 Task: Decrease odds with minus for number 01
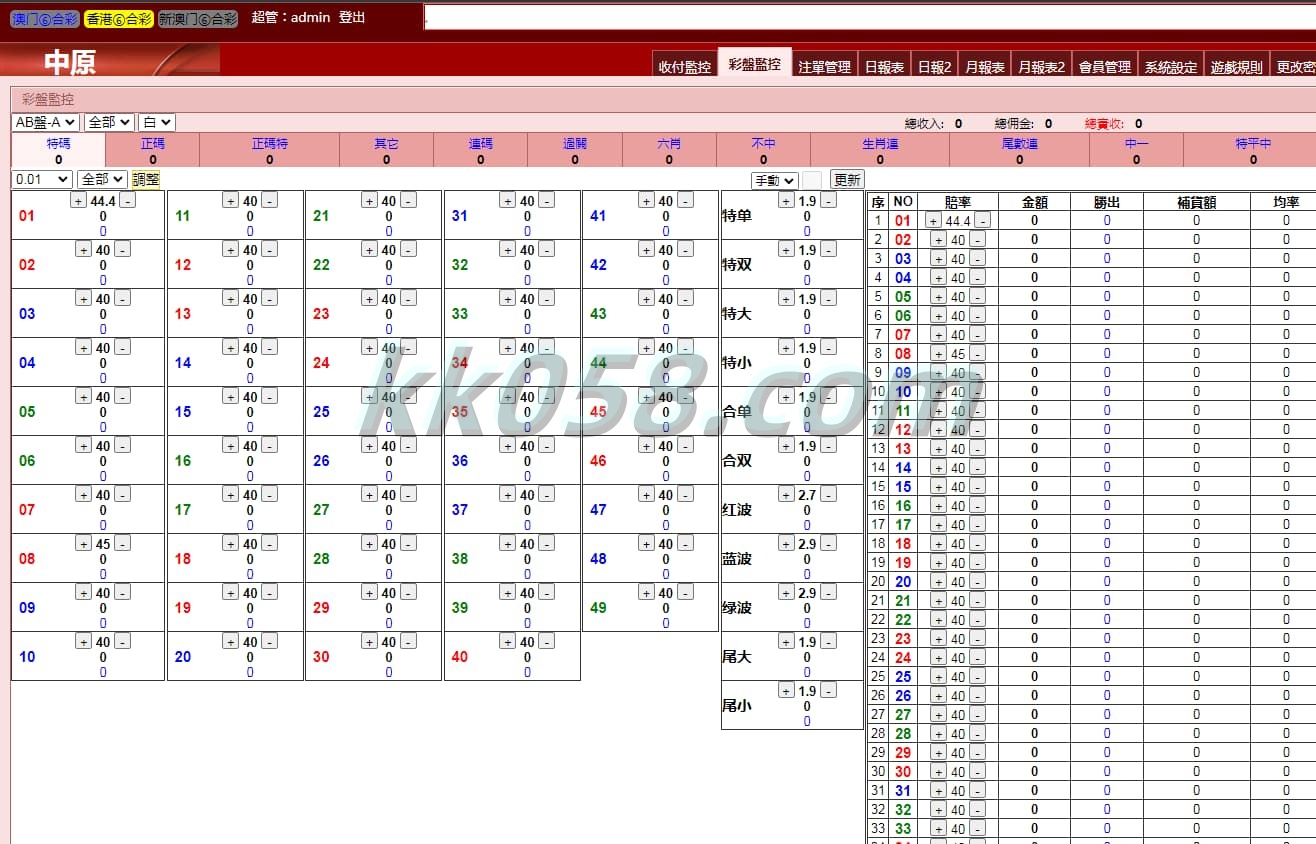pyautogui.click(x=127, y=201)
